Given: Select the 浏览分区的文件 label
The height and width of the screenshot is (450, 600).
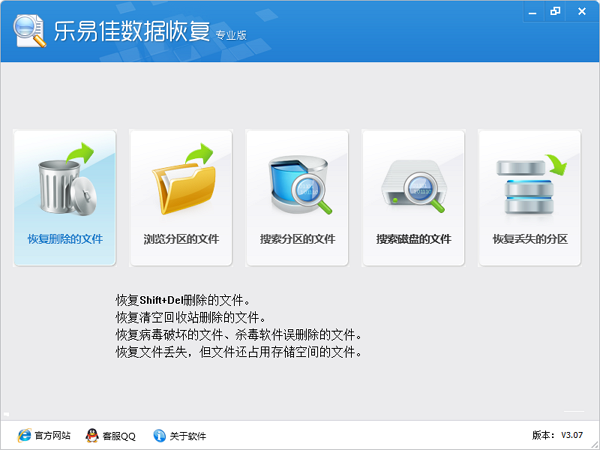Looking at the screenshot, I should pos(181,239).
